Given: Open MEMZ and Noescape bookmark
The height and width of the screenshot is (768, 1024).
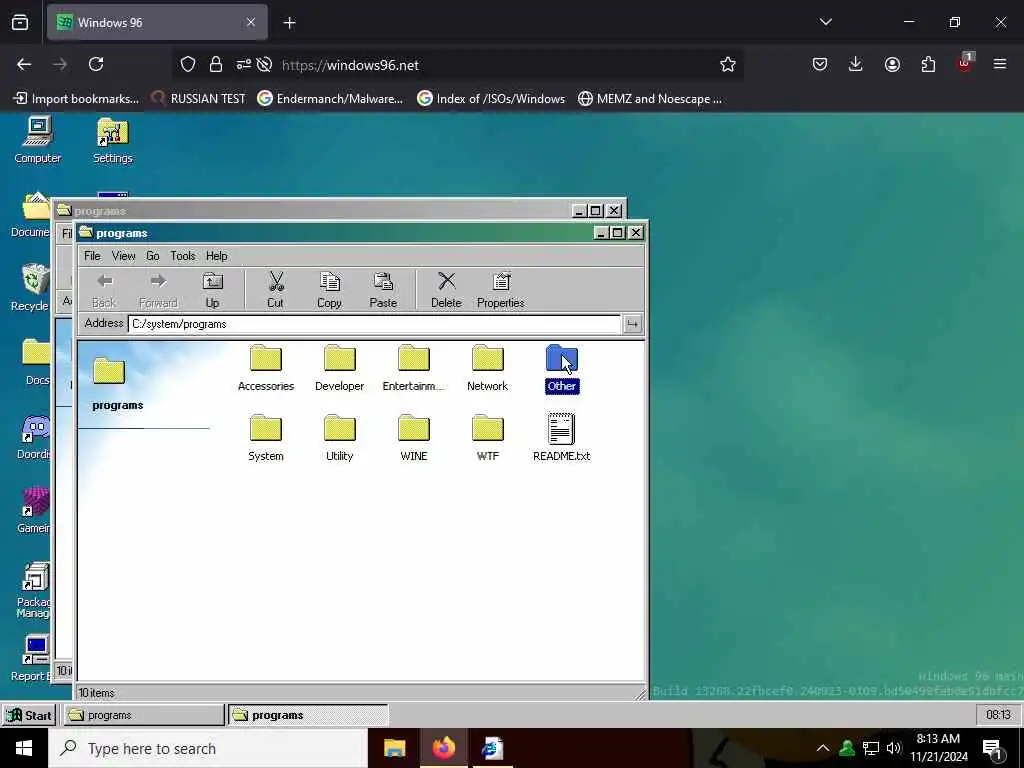Looking at the screenshot, I should click(x=650, y=99).
